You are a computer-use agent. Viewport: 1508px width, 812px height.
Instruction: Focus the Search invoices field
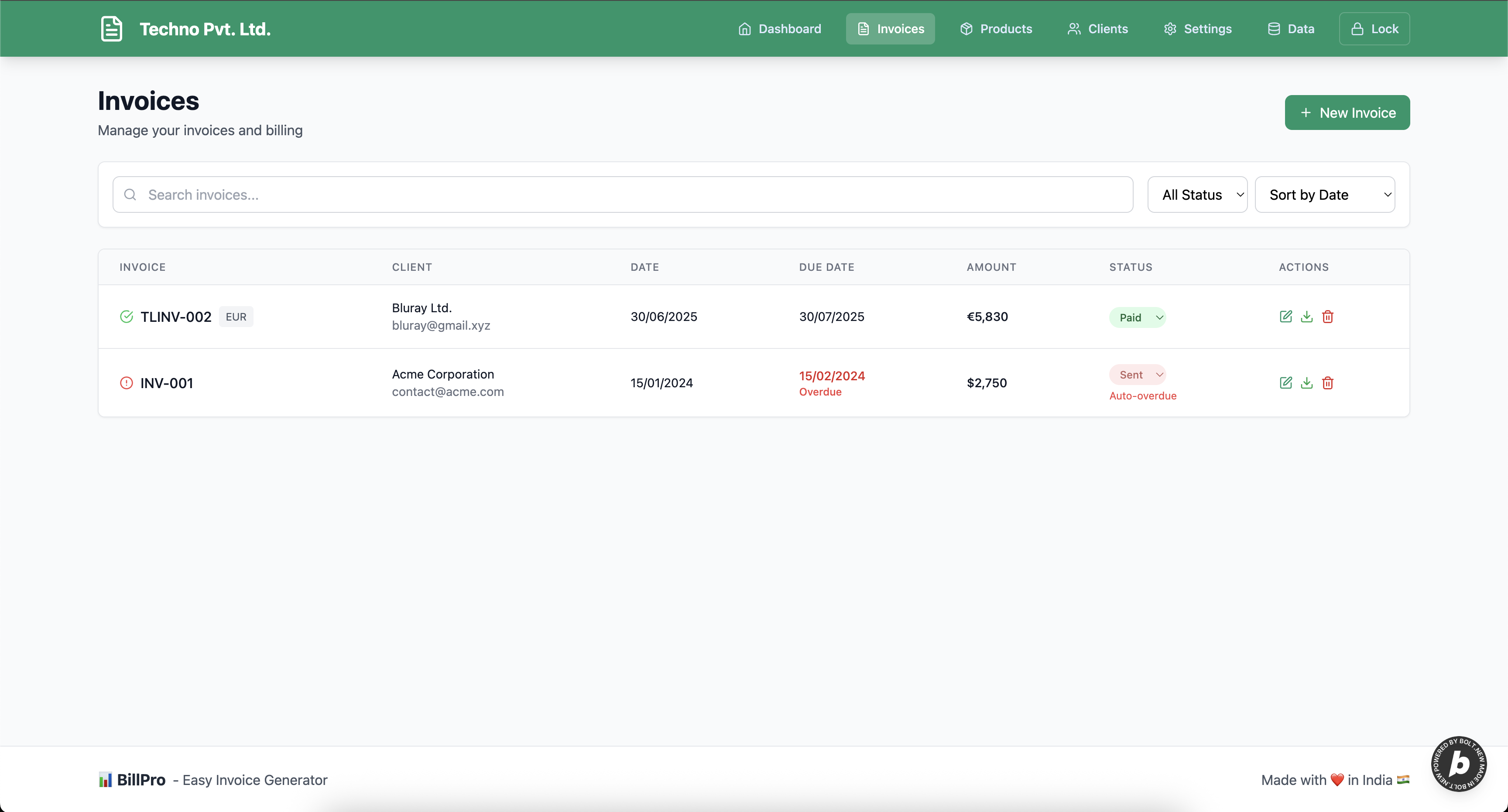[x=623, y=194]
